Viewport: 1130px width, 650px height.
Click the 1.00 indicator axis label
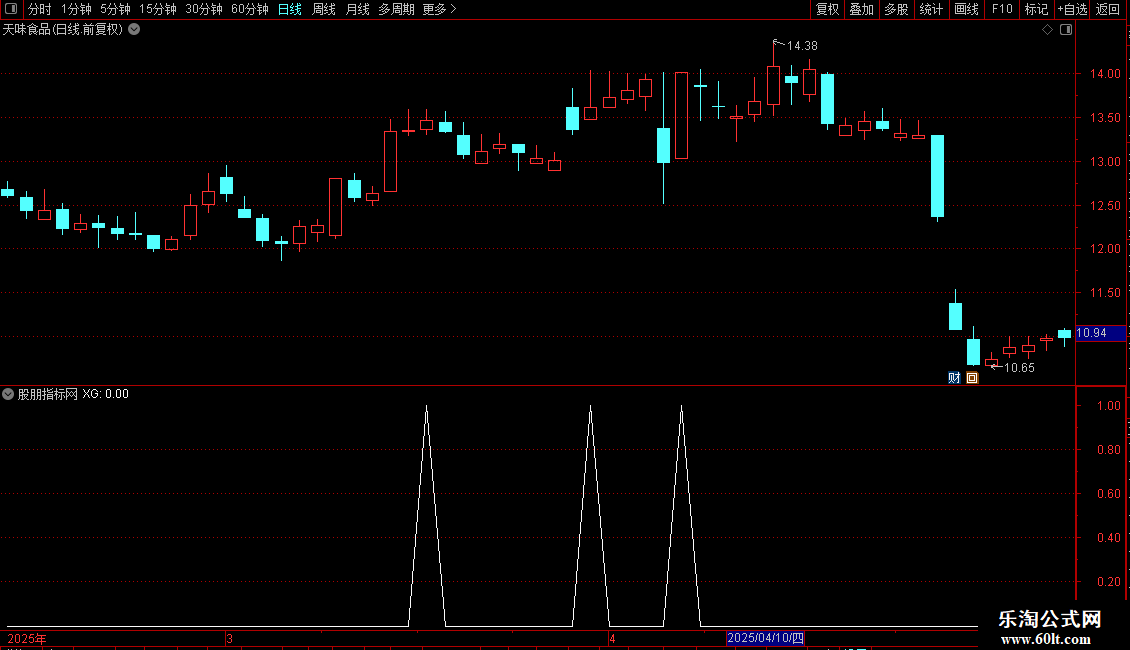[x=1108, y=406]
